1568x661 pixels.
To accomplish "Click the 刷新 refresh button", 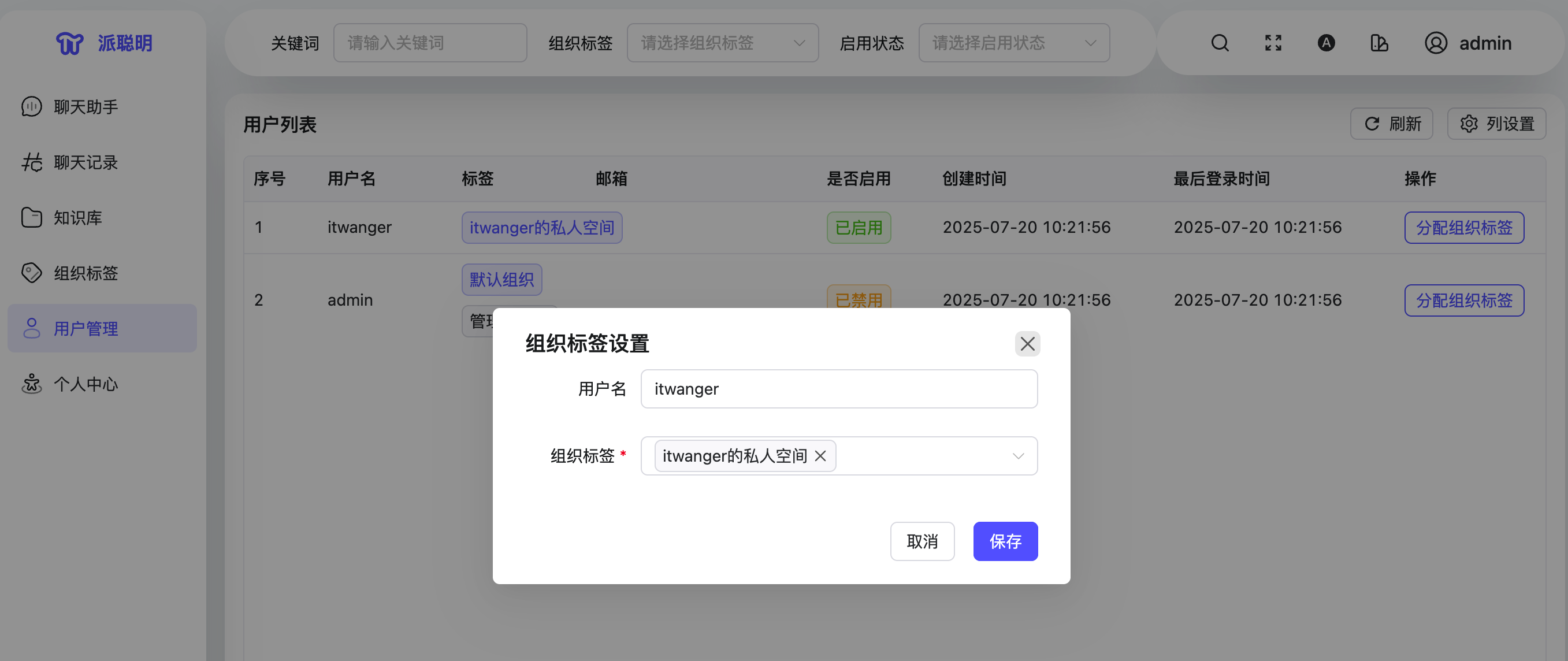I will 1391,124.
